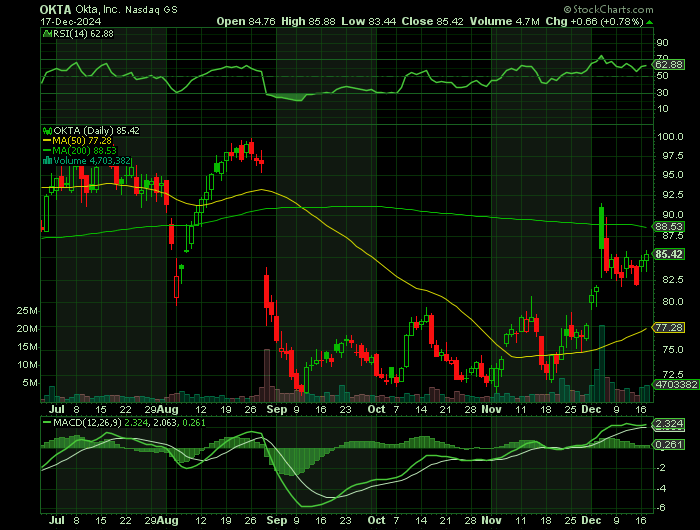This screenshot has height=530, width=700.
Task: Click the 4703382 volume tag on the right axis
Action: [675, 384]
